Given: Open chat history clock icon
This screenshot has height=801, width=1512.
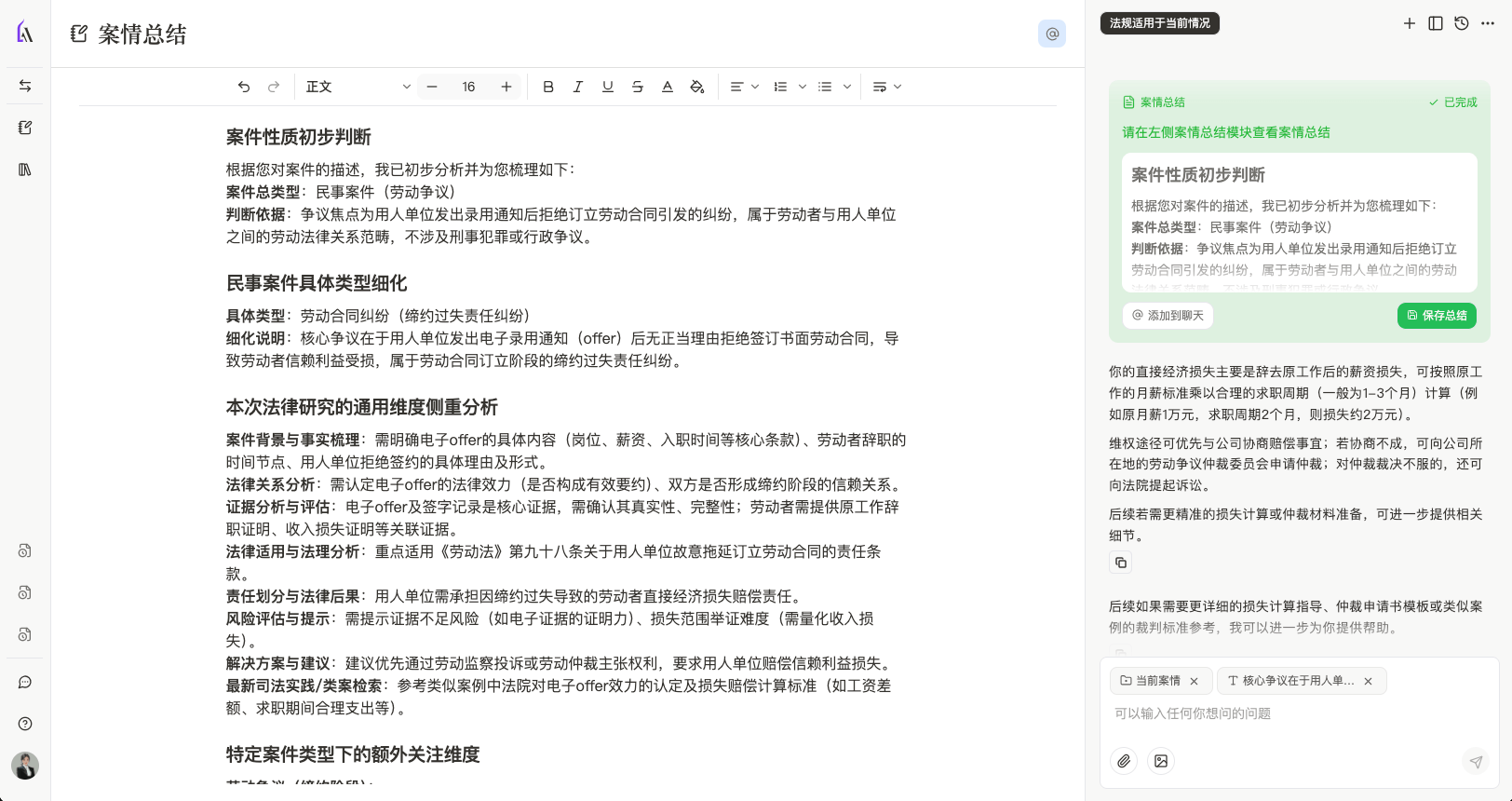Looking at the screenshot, I should pos(1462,23).
